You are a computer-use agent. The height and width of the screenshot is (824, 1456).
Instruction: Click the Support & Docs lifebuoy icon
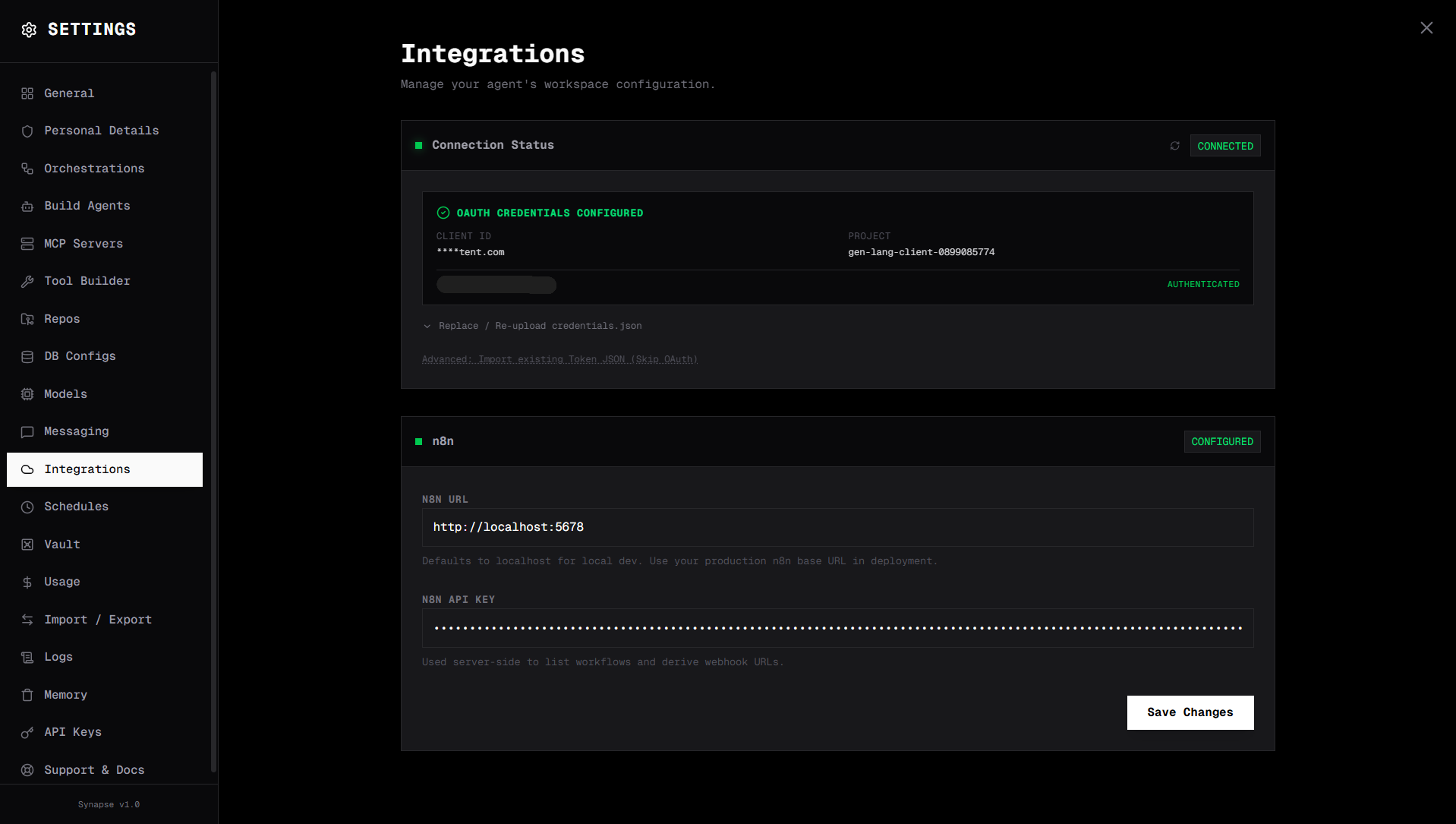tap(27, 770)
